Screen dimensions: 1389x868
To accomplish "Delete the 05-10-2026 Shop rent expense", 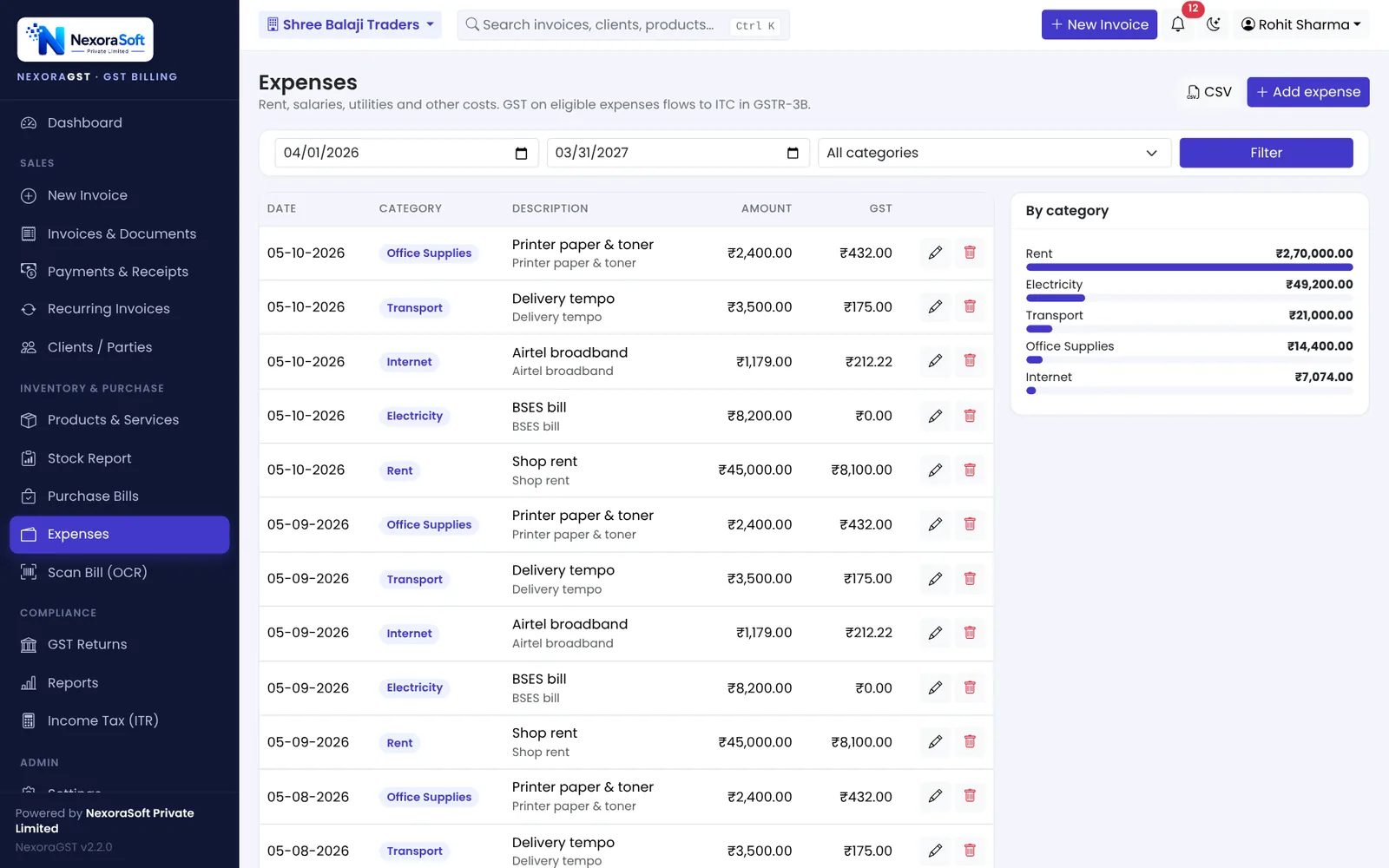I will click(970, 470).
